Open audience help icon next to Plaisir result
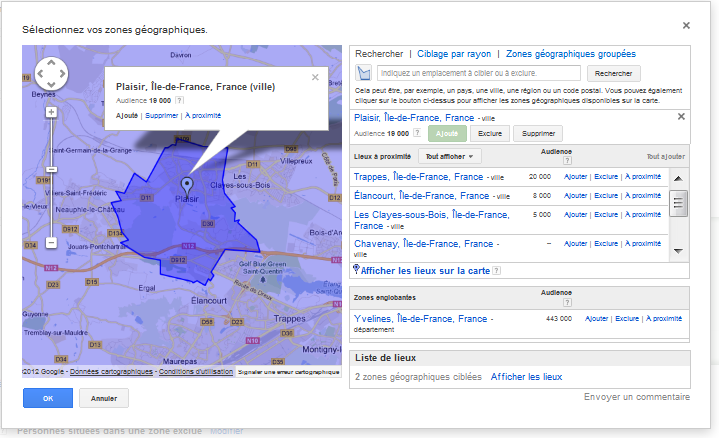 (x=417, y=133)
